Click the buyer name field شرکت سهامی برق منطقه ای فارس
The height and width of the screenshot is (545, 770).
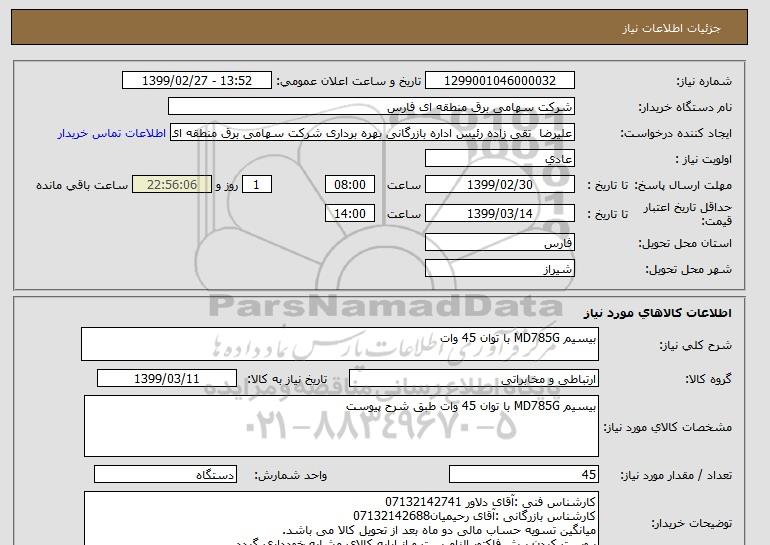371,107
